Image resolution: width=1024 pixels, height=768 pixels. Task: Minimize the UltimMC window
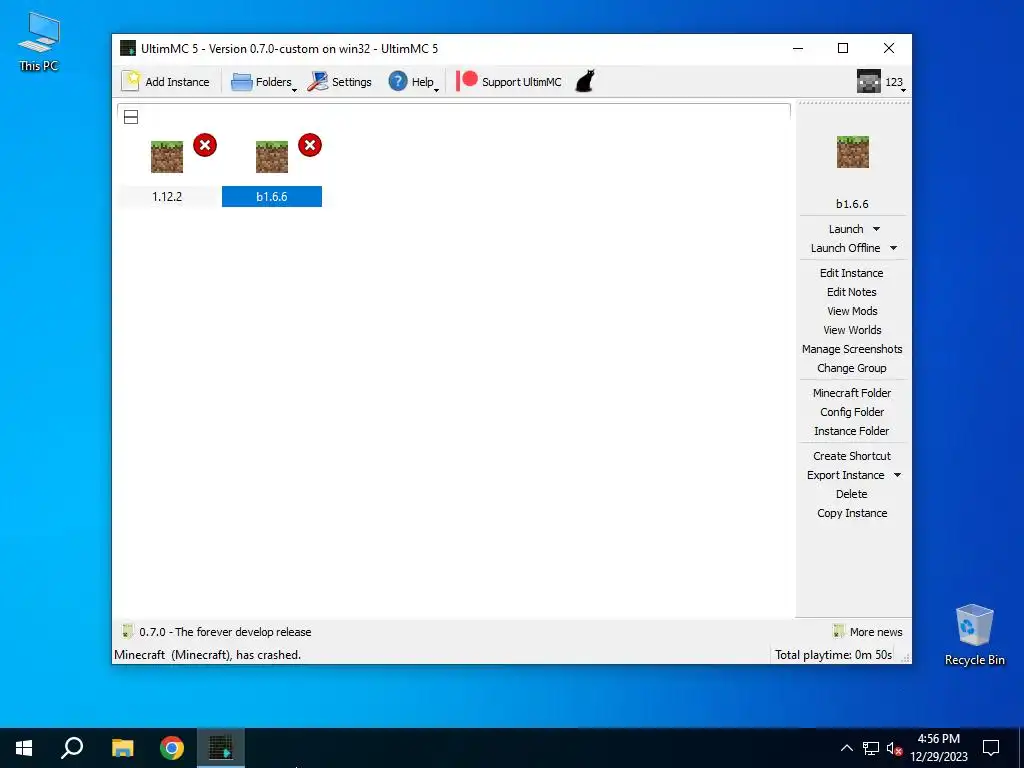797,48
